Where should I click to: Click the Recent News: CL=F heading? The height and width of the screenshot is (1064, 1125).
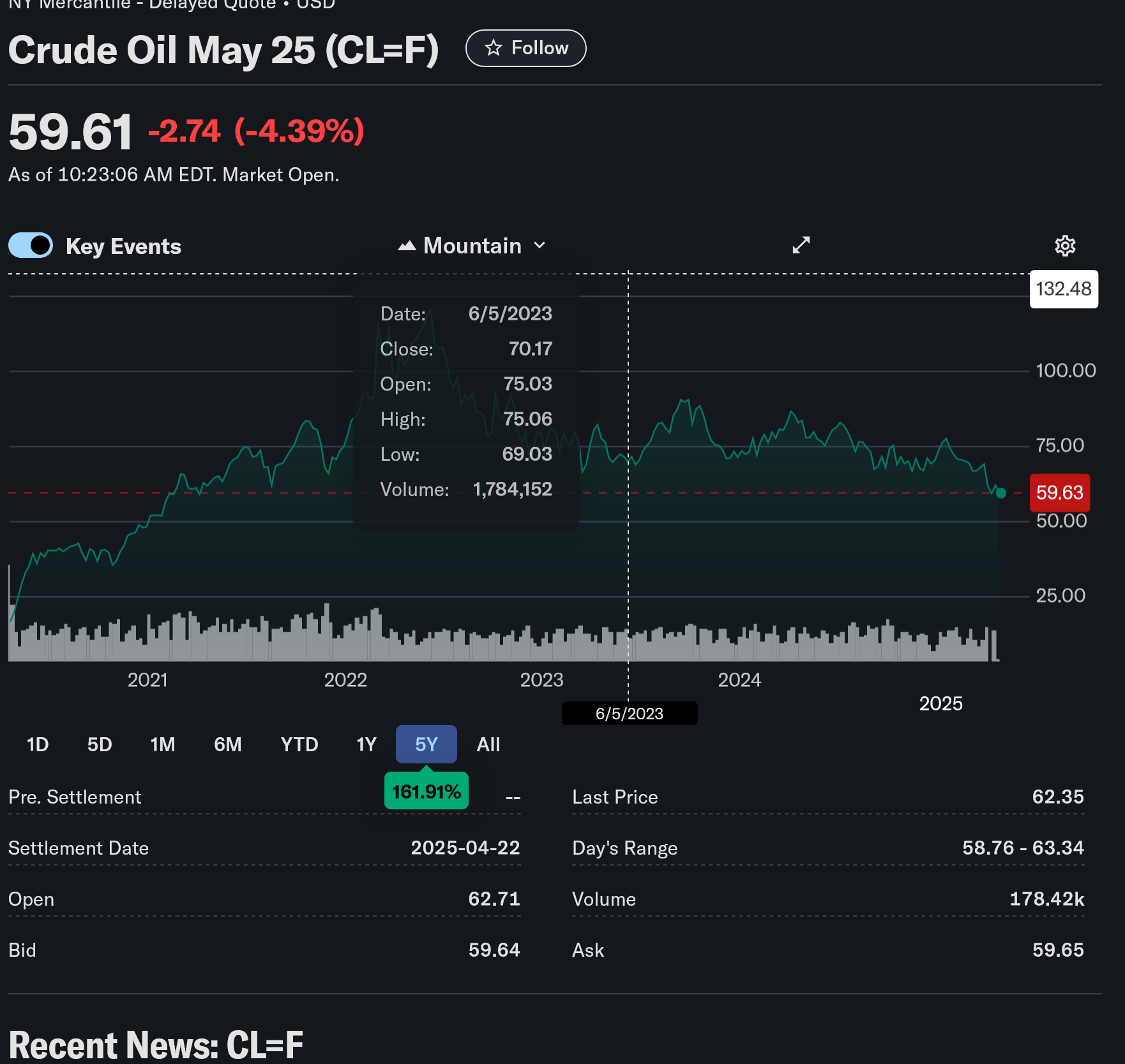tap(156, 1045)
